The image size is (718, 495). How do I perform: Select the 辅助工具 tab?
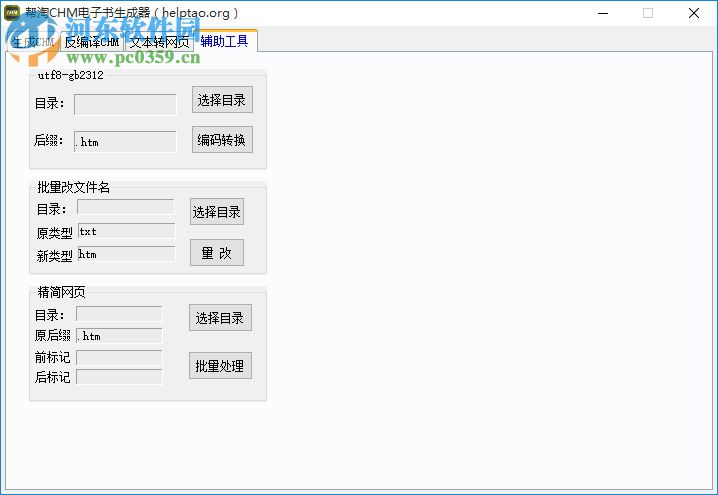click(224, 41)
